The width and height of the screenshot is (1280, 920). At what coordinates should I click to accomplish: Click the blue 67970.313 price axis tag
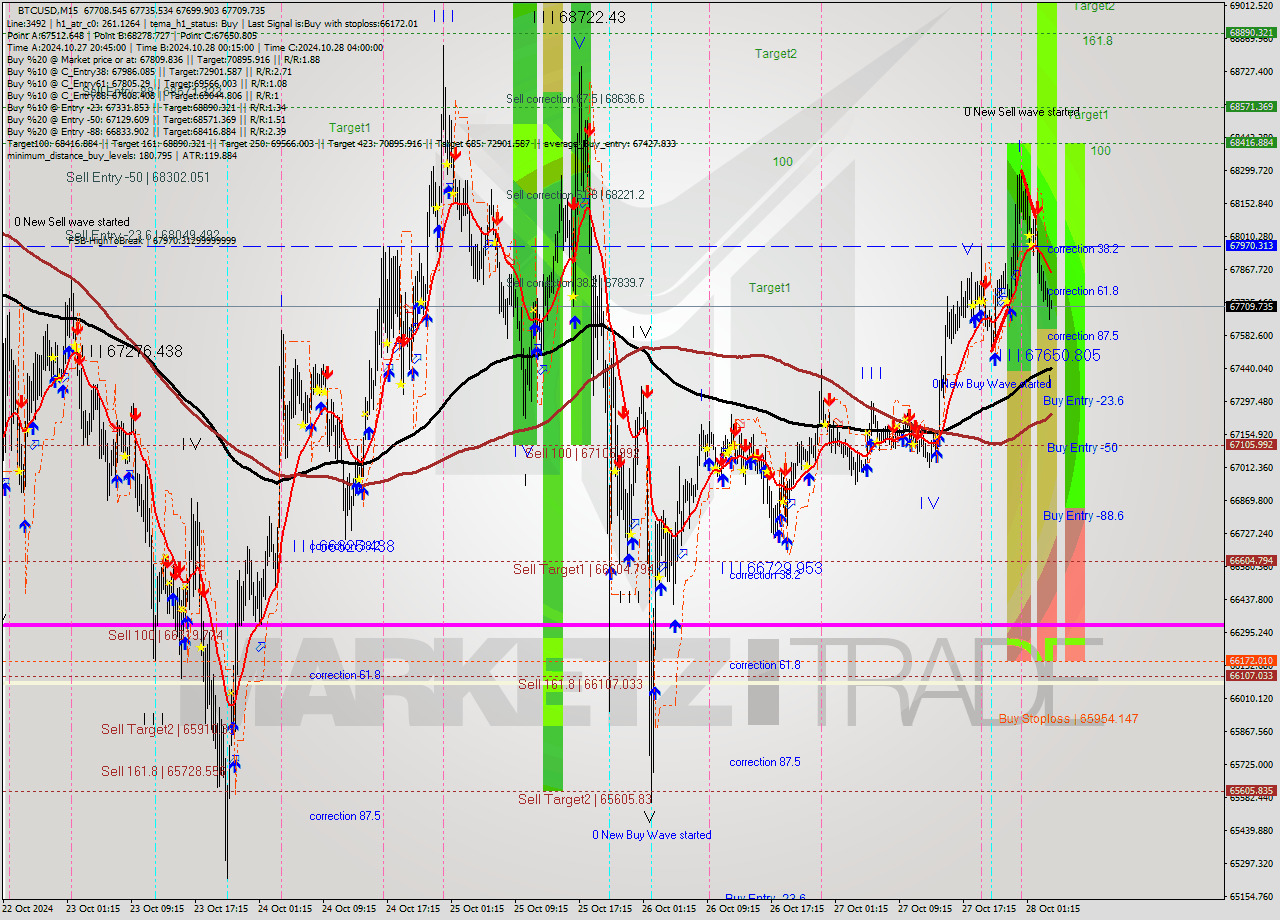coord(1251,245)
